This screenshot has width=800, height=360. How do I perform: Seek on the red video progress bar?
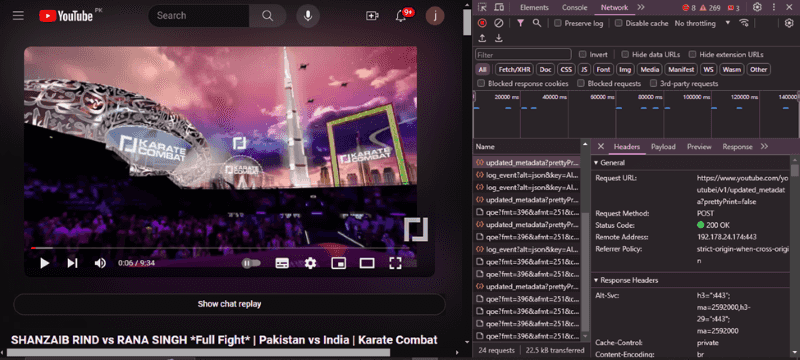coord(219,248)
